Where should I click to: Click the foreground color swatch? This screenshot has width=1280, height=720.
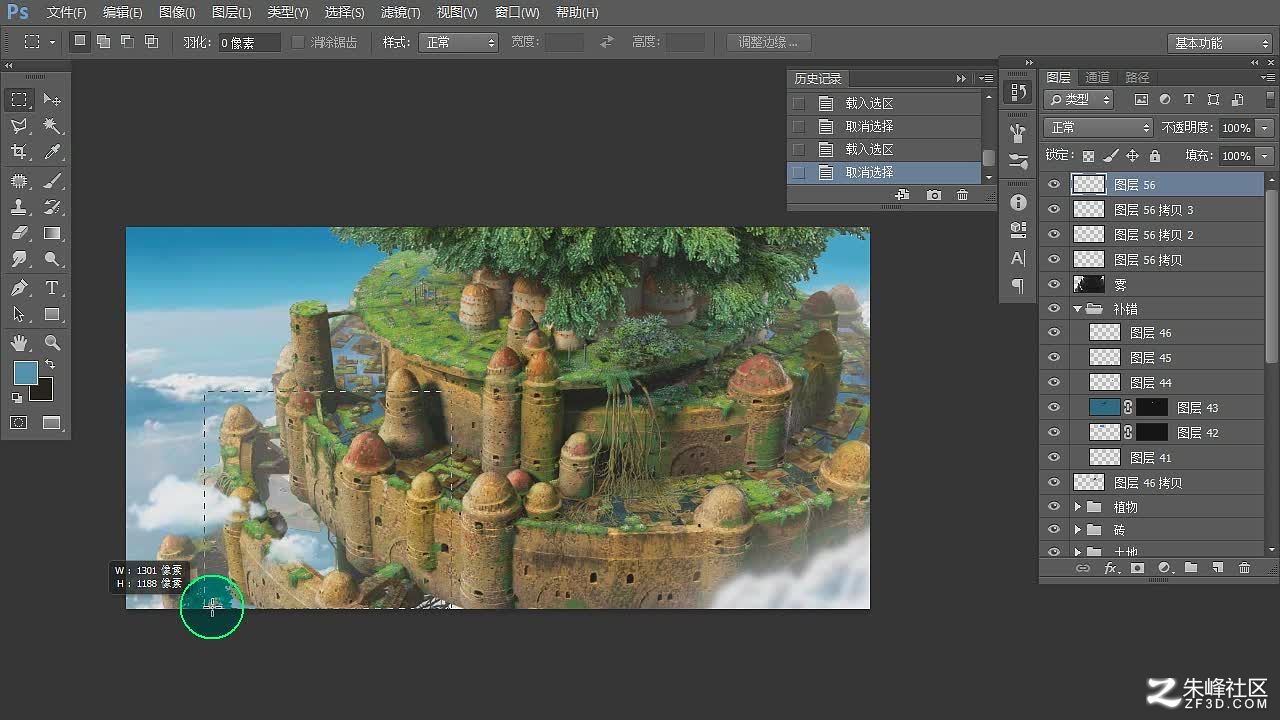point(25,372)
